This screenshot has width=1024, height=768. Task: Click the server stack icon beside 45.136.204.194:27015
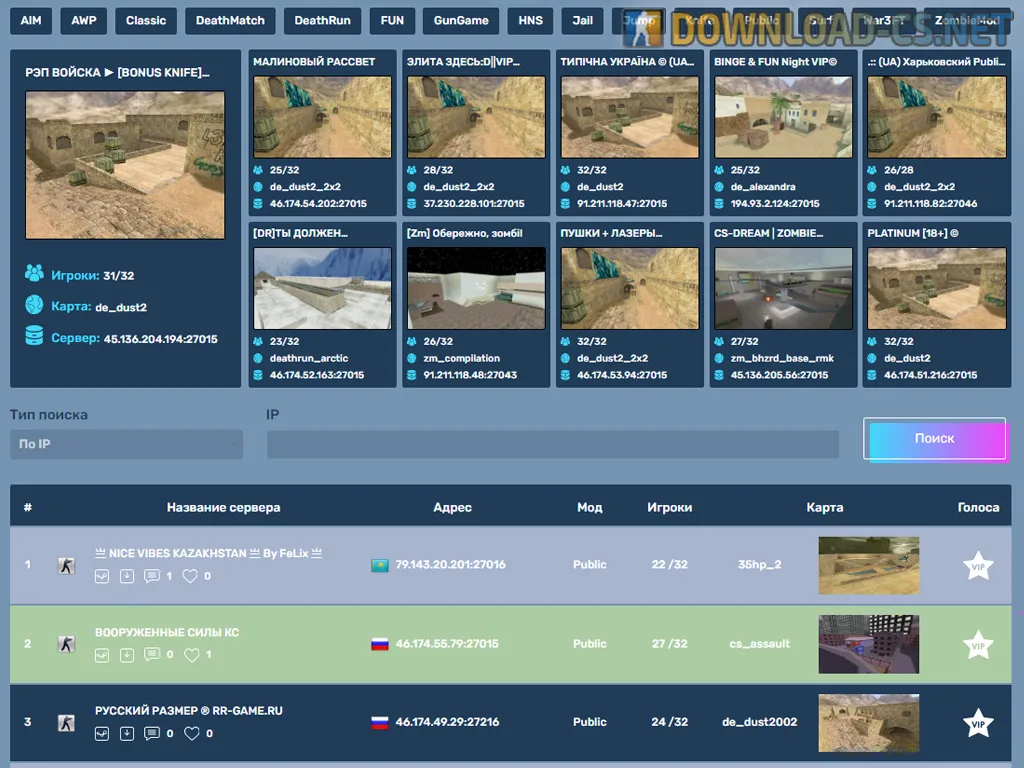click(34, 336)
